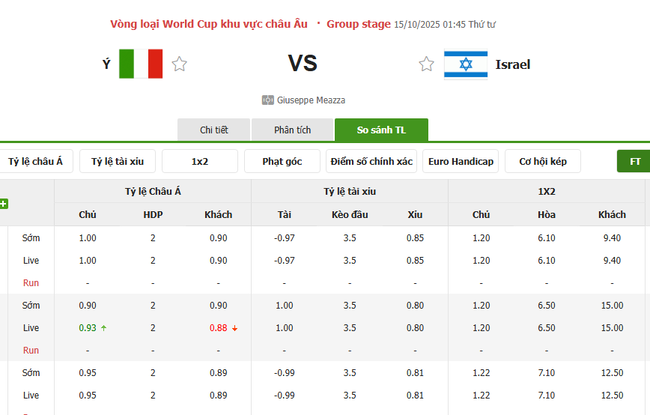
Task: Select the 1x2 odds filter
Action: click(x=200, y=161)
